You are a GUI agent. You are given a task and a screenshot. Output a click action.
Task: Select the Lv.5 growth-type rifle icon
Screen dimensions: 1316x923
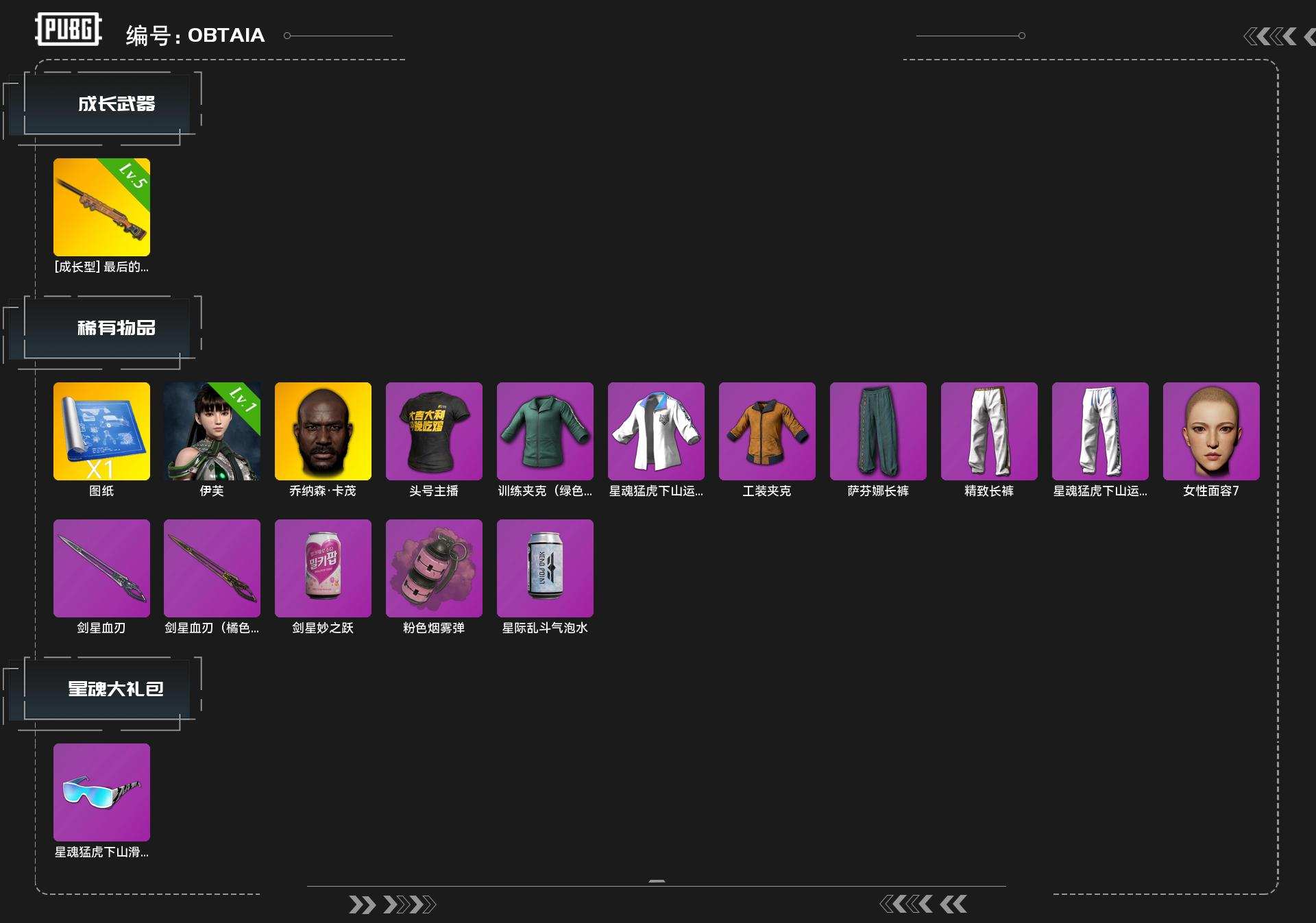[x=101, y=207]
